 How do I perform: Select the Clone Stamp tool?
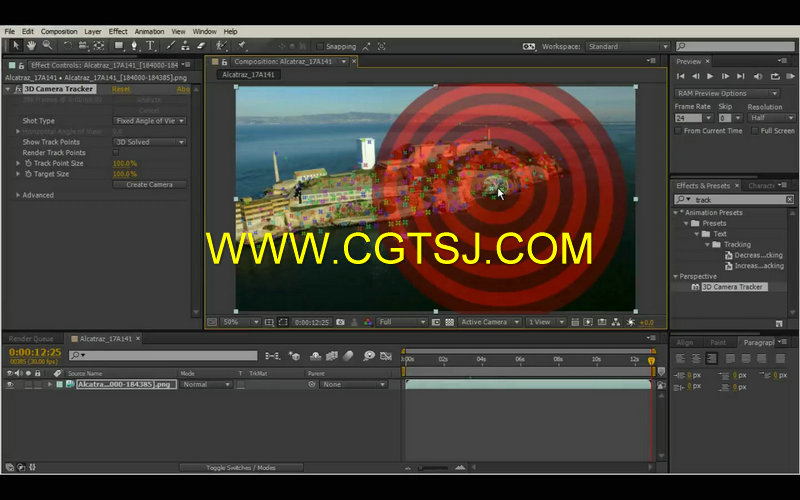pyautogui.click(x=185, y=46)
